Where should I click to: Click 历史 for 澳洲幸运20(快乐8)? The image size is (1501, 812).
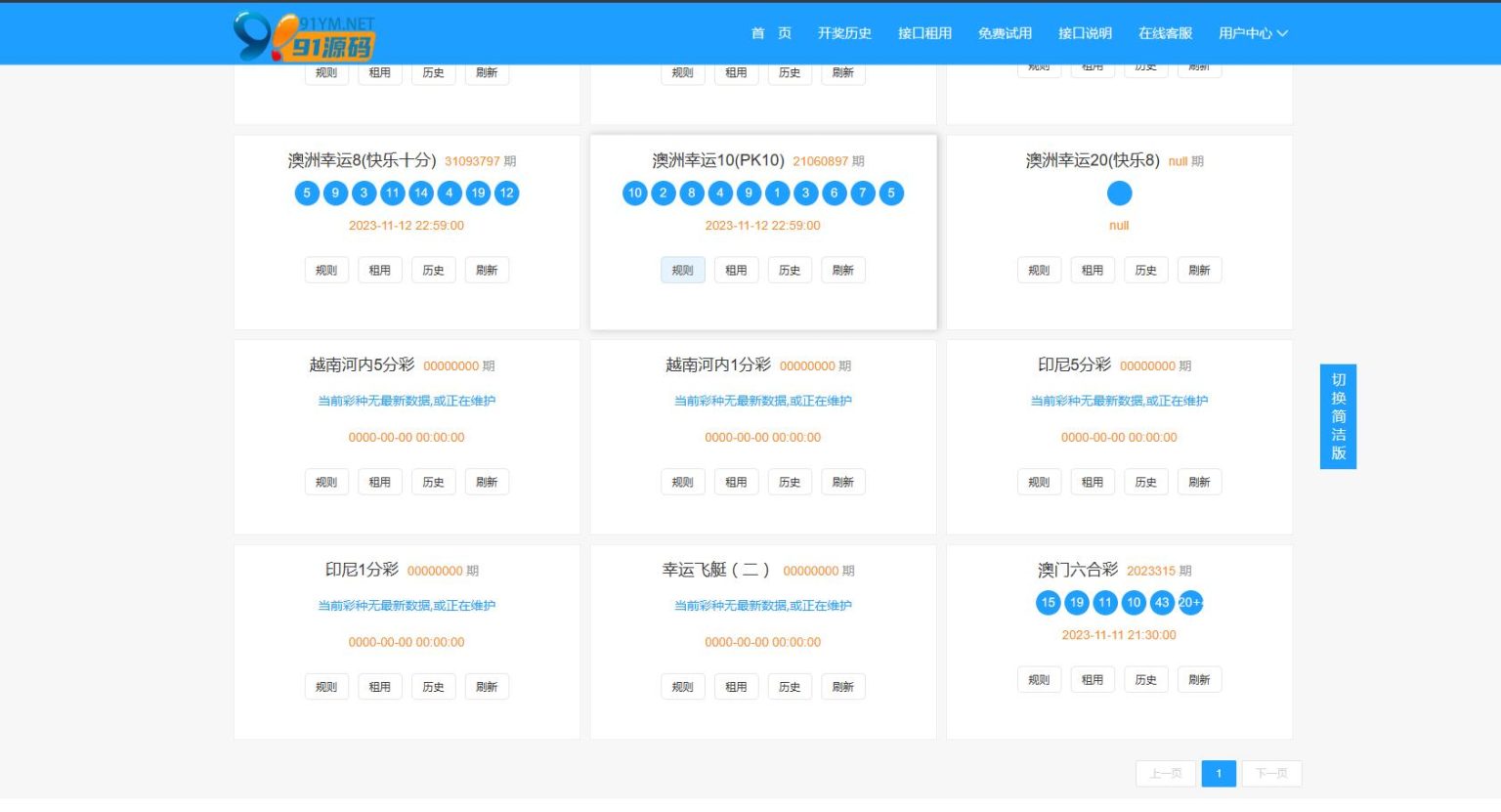pyautogui.click(x=1146, y=271)
